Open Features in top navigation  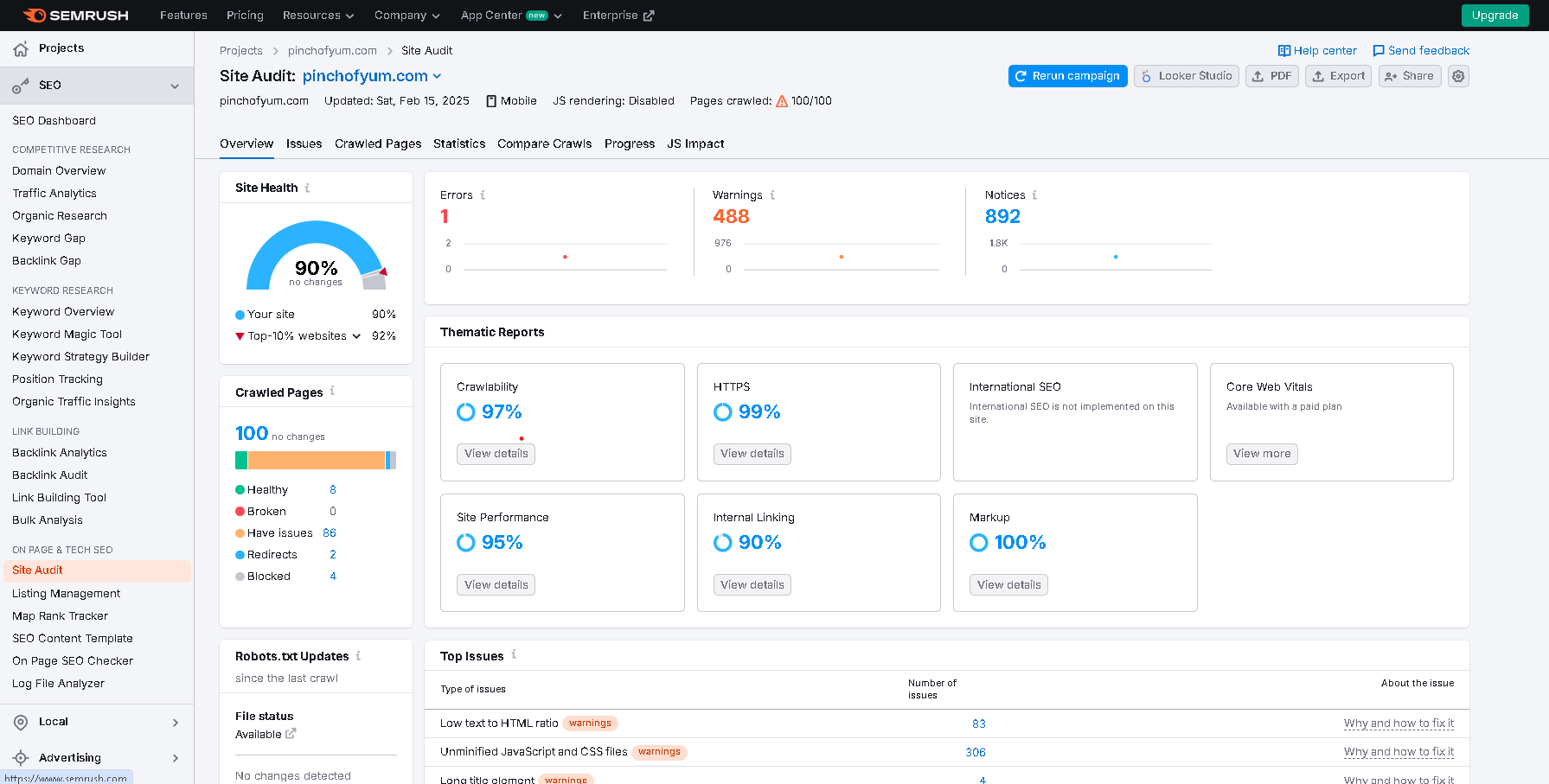pos(183,16)
